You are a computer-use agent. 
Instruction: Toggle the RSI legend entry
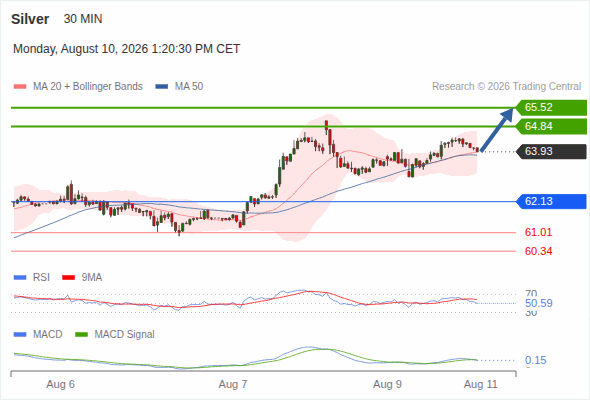pos(32,277)
